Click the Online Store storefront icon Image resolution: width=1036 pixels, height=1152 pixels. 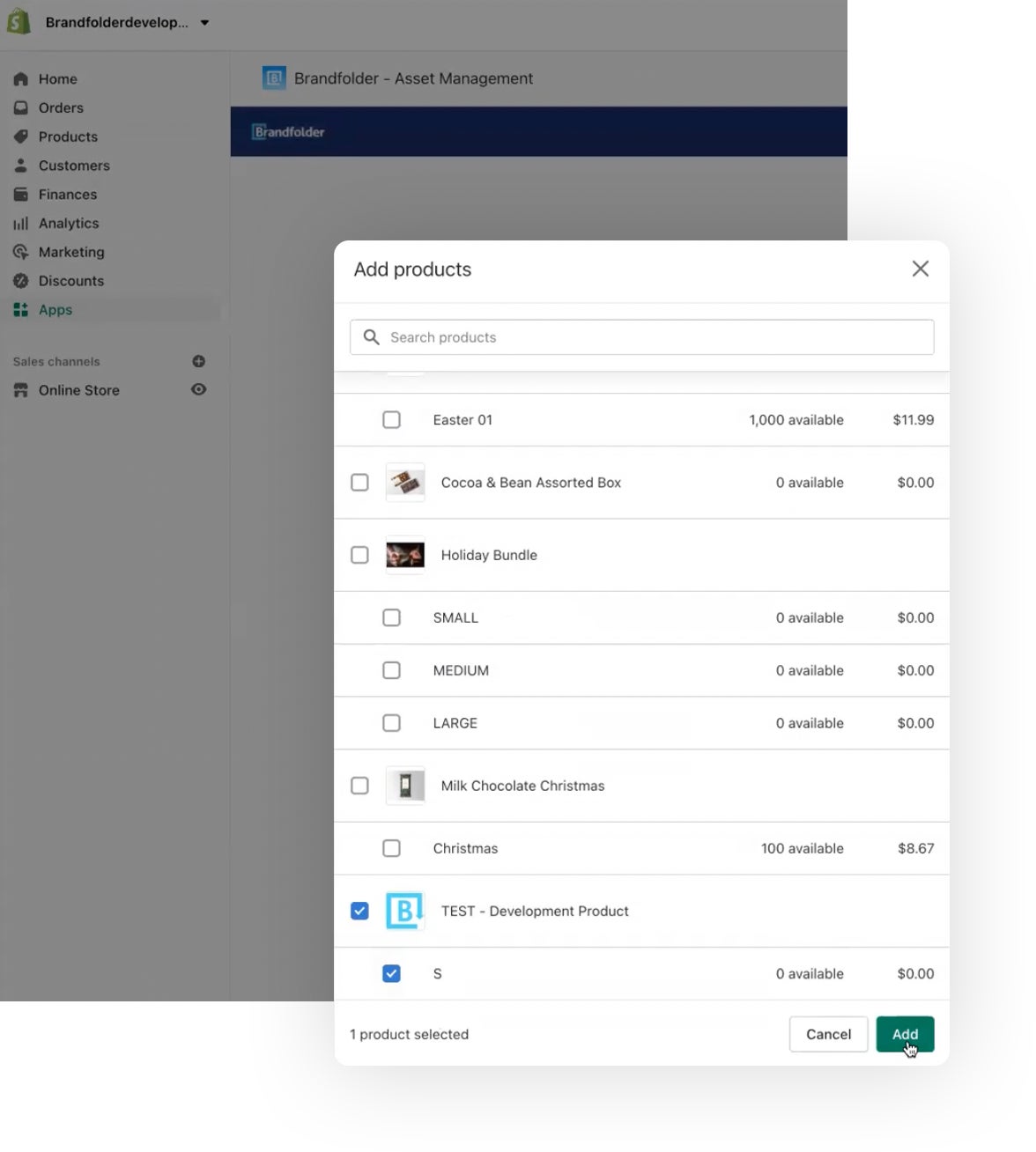[21, 390]
